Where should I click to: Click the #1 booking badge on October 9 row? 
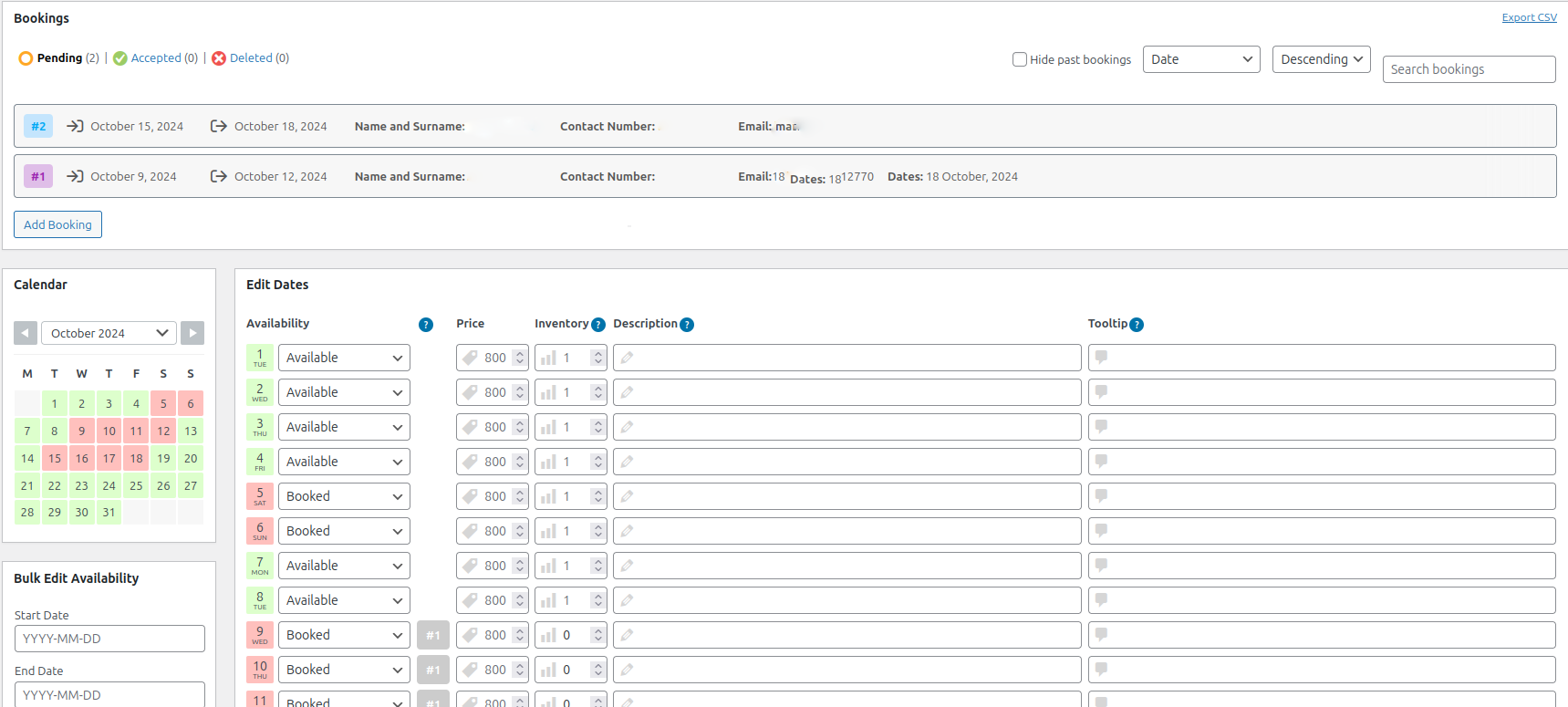coord(433,635)
